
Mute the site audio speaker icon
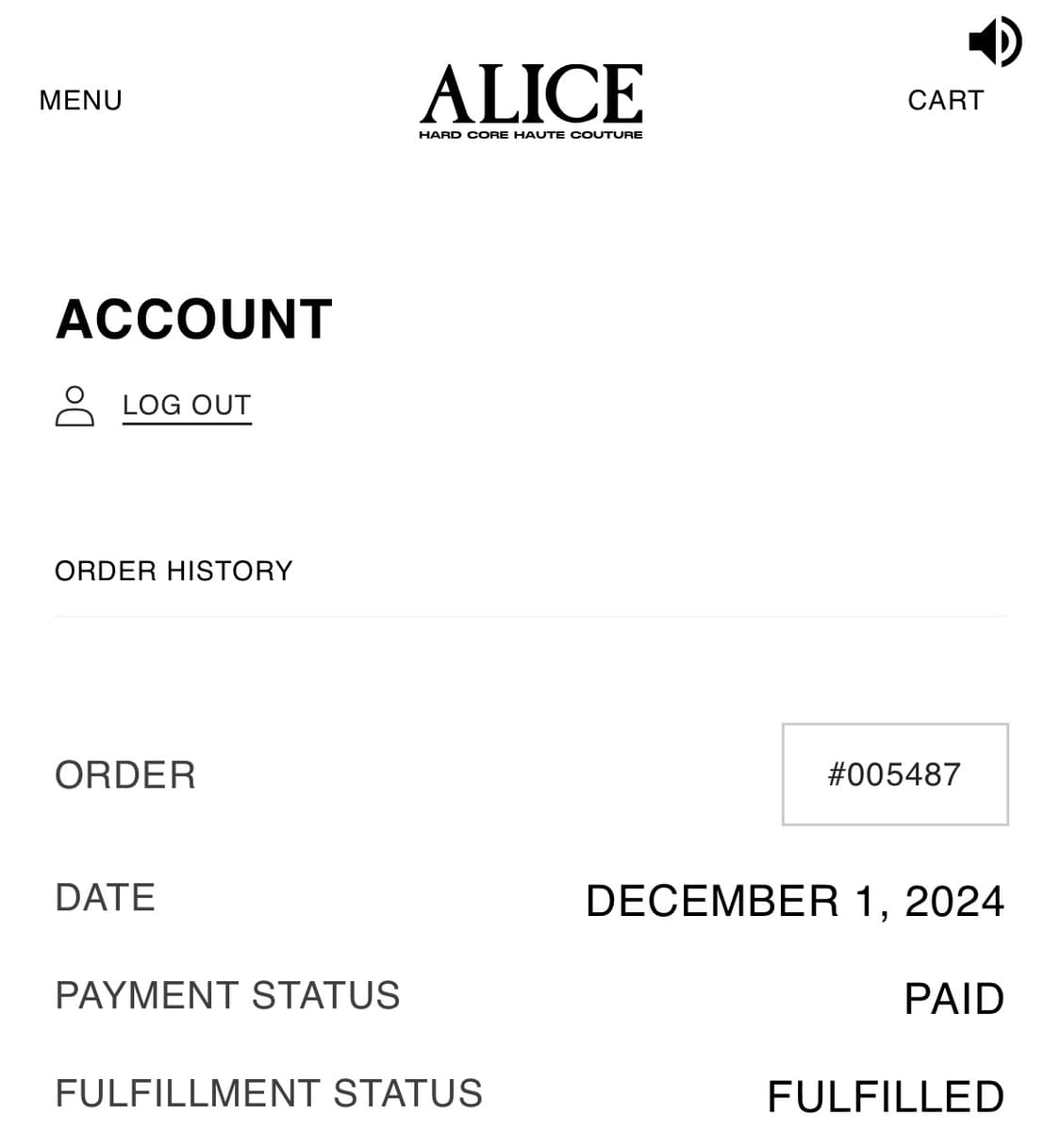993,41
